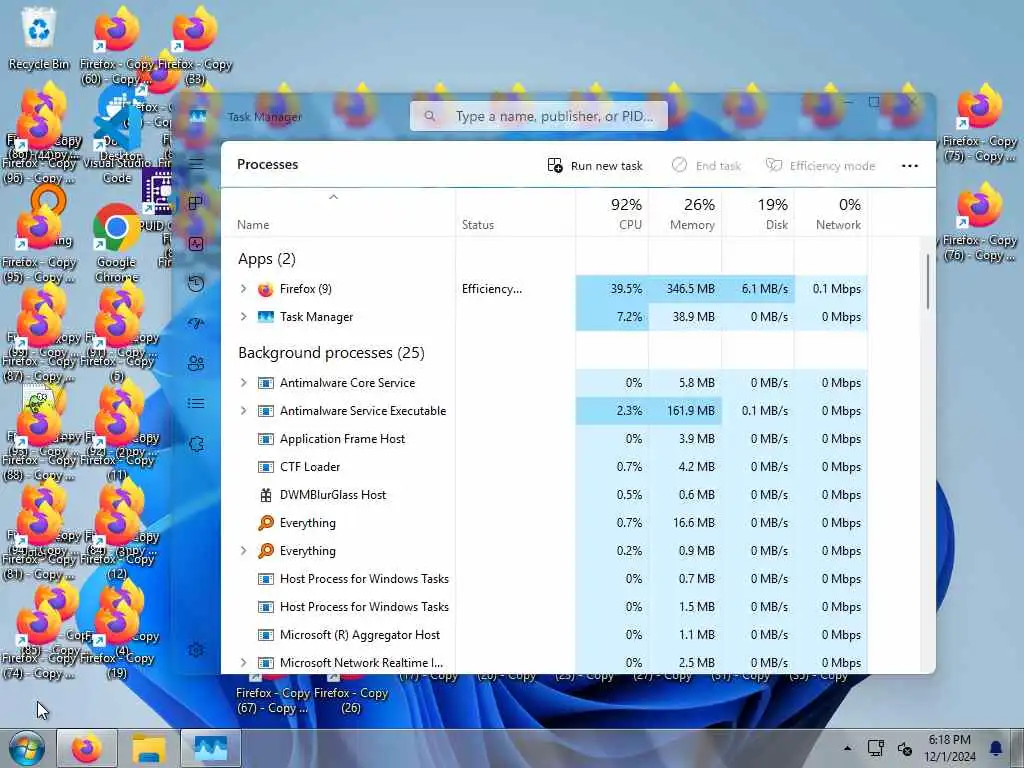Expand the second Everything process row
The image size is (1024, 768).
coord(244,551)
